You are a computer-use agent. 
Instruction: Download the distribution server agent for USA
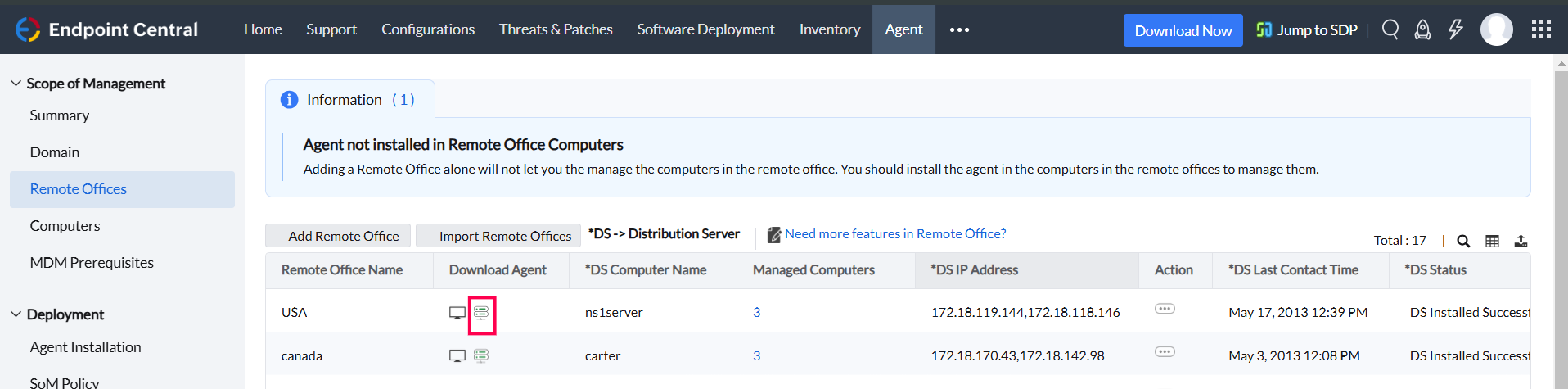(481, 313)
